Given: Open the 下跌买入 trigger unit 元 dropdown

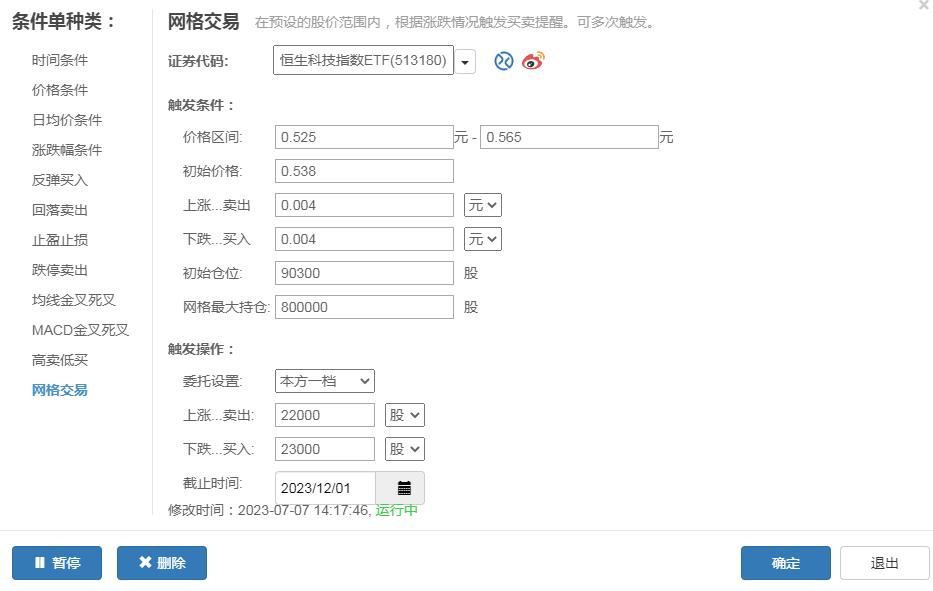Looking at the screenshot, I should 483,239.
